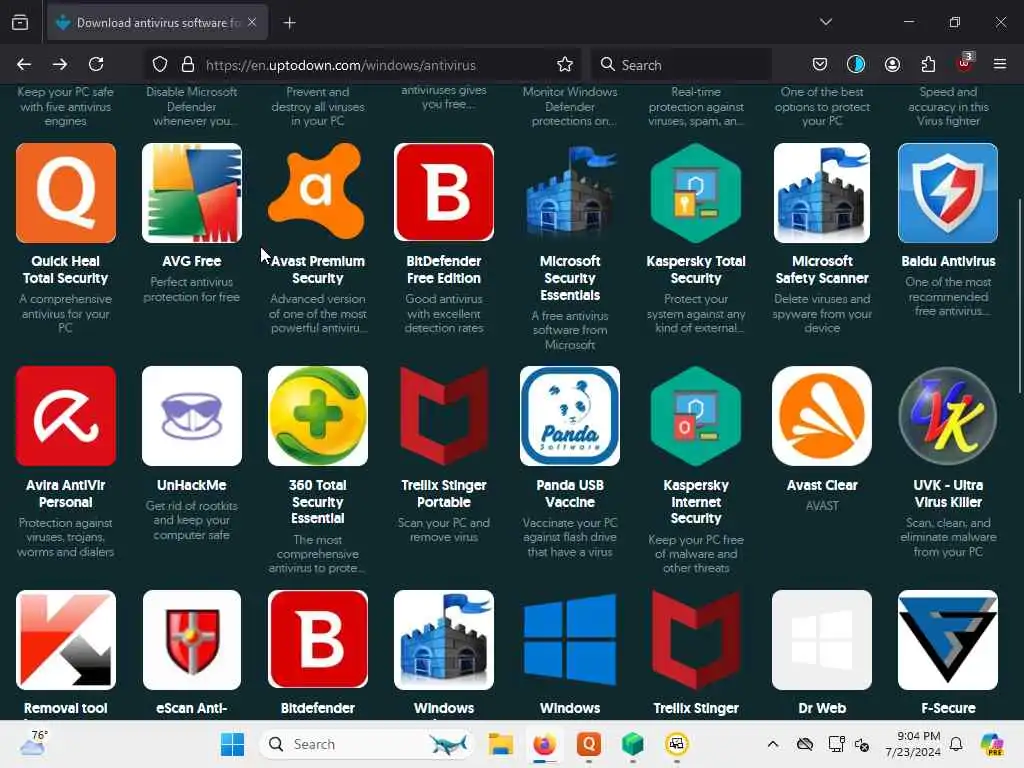The height and width of the screenshot is (768, 1024).
Task: Reload the current page
Action: [96, 64]
